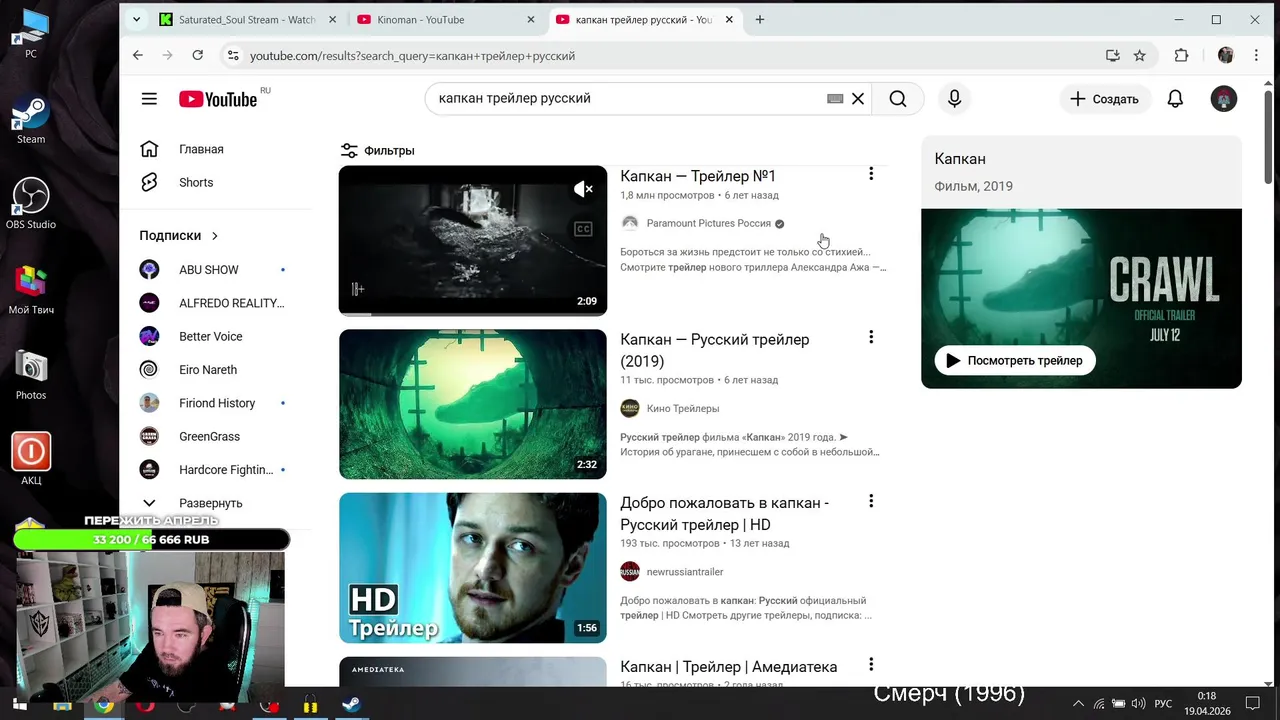Switch to the Saturated_Soul Stream tab
The height and width of the screenshot is (720, 1280).
click(x=247, y=19)
